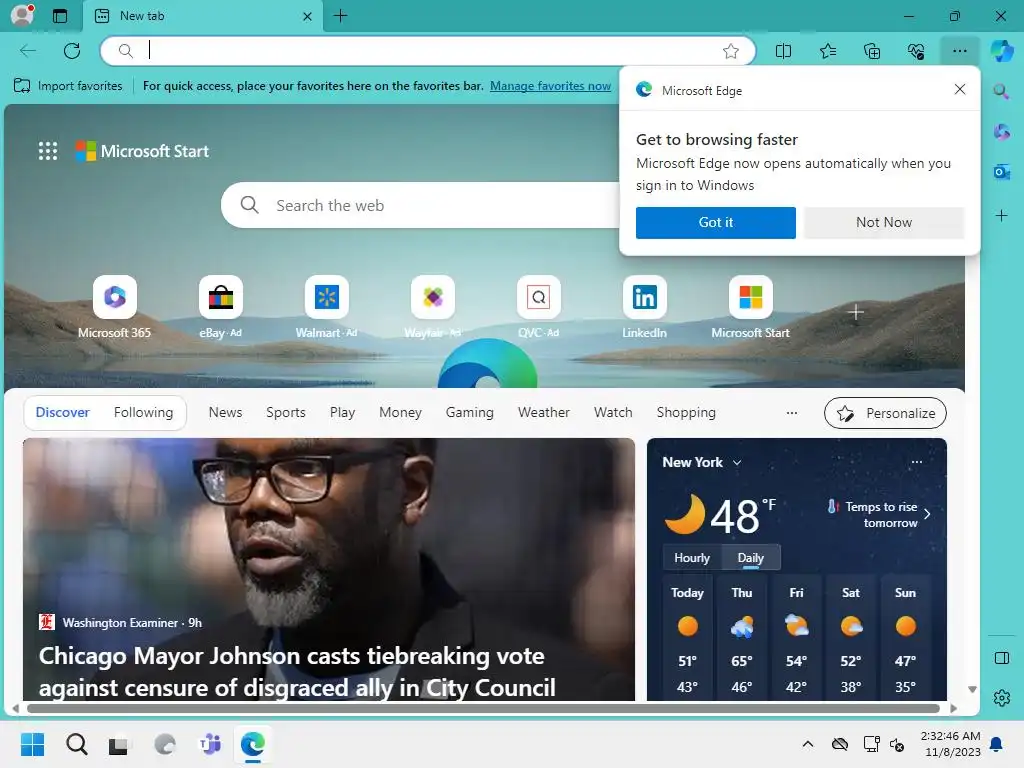Viewport: 1024px width, 768px height.
Task: Add a new quick link site
Action: (856, 313)
